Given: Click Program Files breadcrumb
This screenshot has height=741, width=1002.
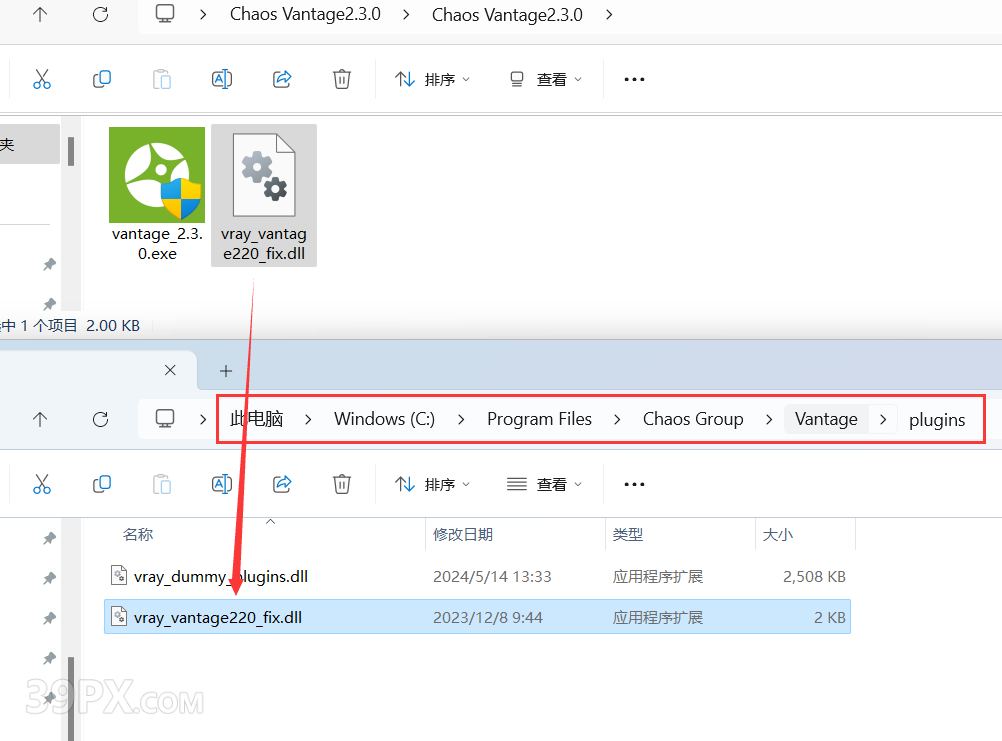Looking at the screenshot, I should point(539,419).
